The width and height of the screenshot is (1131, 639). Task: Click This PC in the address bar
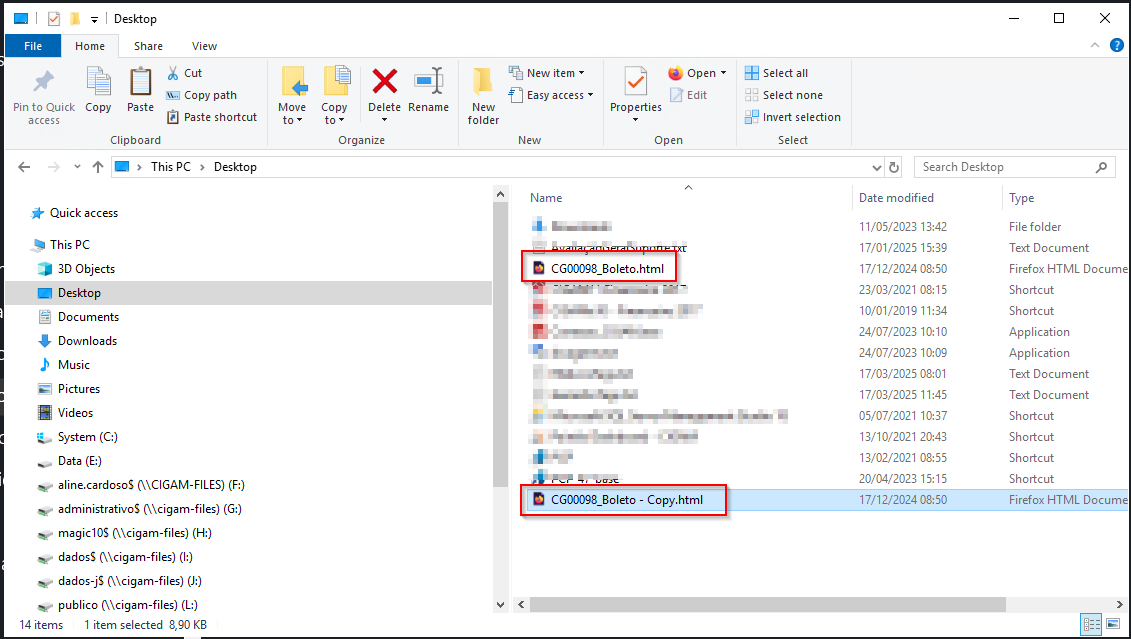pyautogui.click(x=171, y=167)
